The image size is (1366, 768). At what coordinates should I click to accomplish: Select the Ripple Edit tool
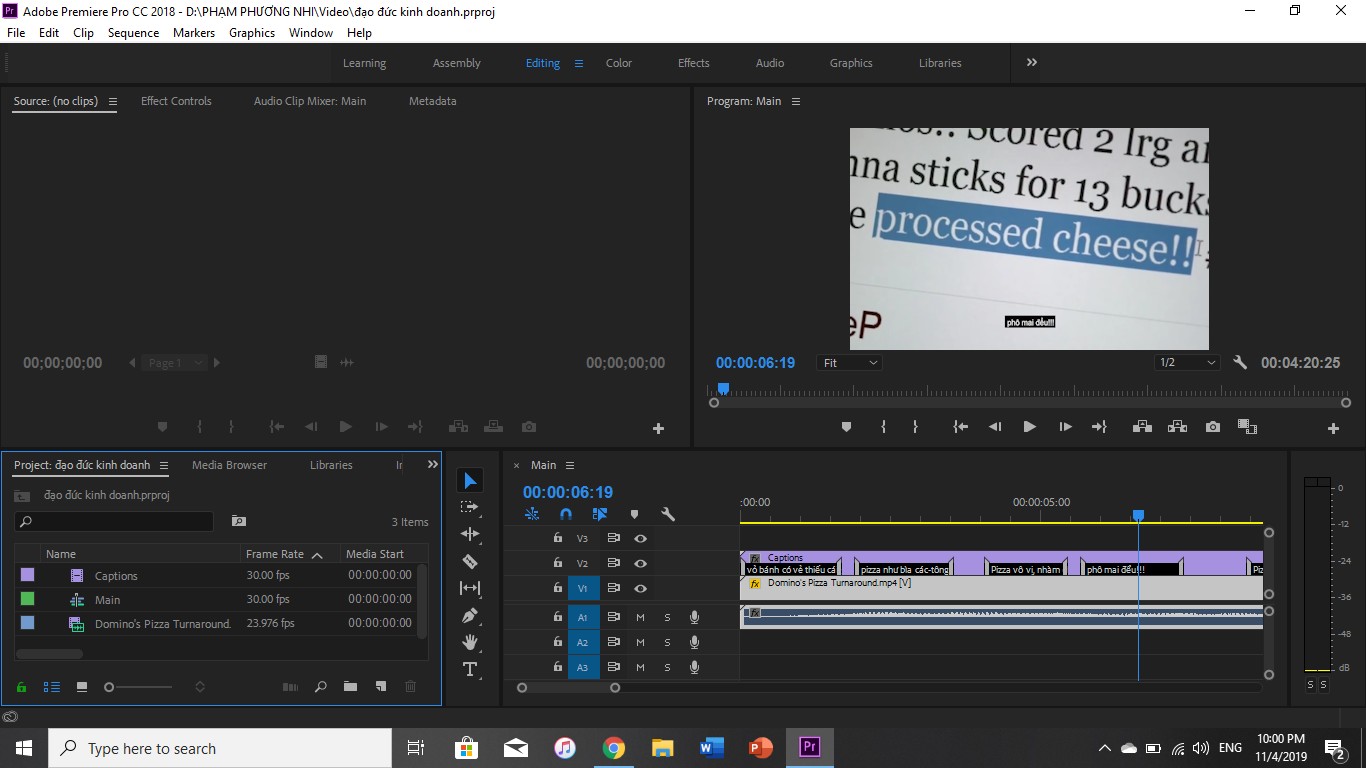tap(470, 534)
